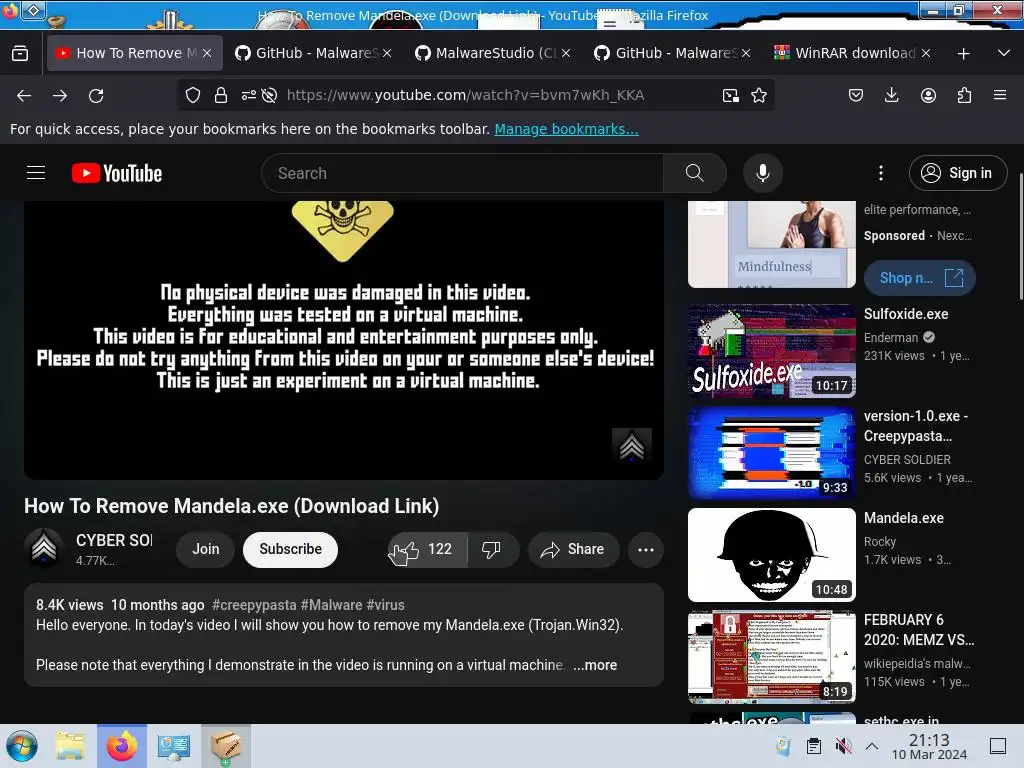Open the Windows Start button
The width and height of the screenshot is (1024, 768).
(x=22, y=746)
